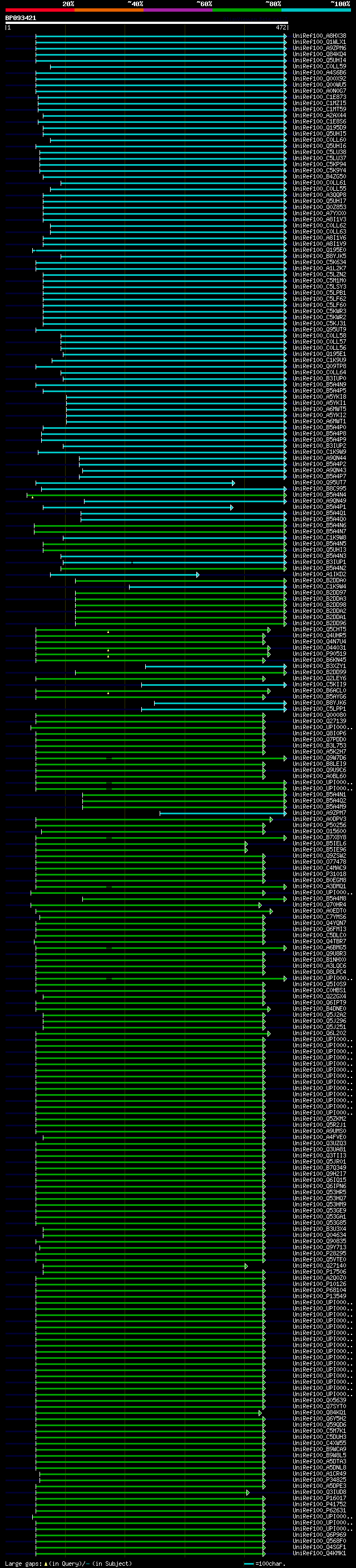Viewport: 356px width, 1568px height.
Task: Click the red 20% identity legend bar
Action: (x=39, y=10)
